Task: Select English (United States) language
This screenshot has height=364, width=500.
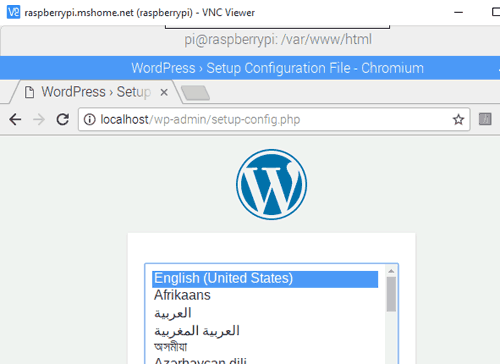Action: point(265,279)
